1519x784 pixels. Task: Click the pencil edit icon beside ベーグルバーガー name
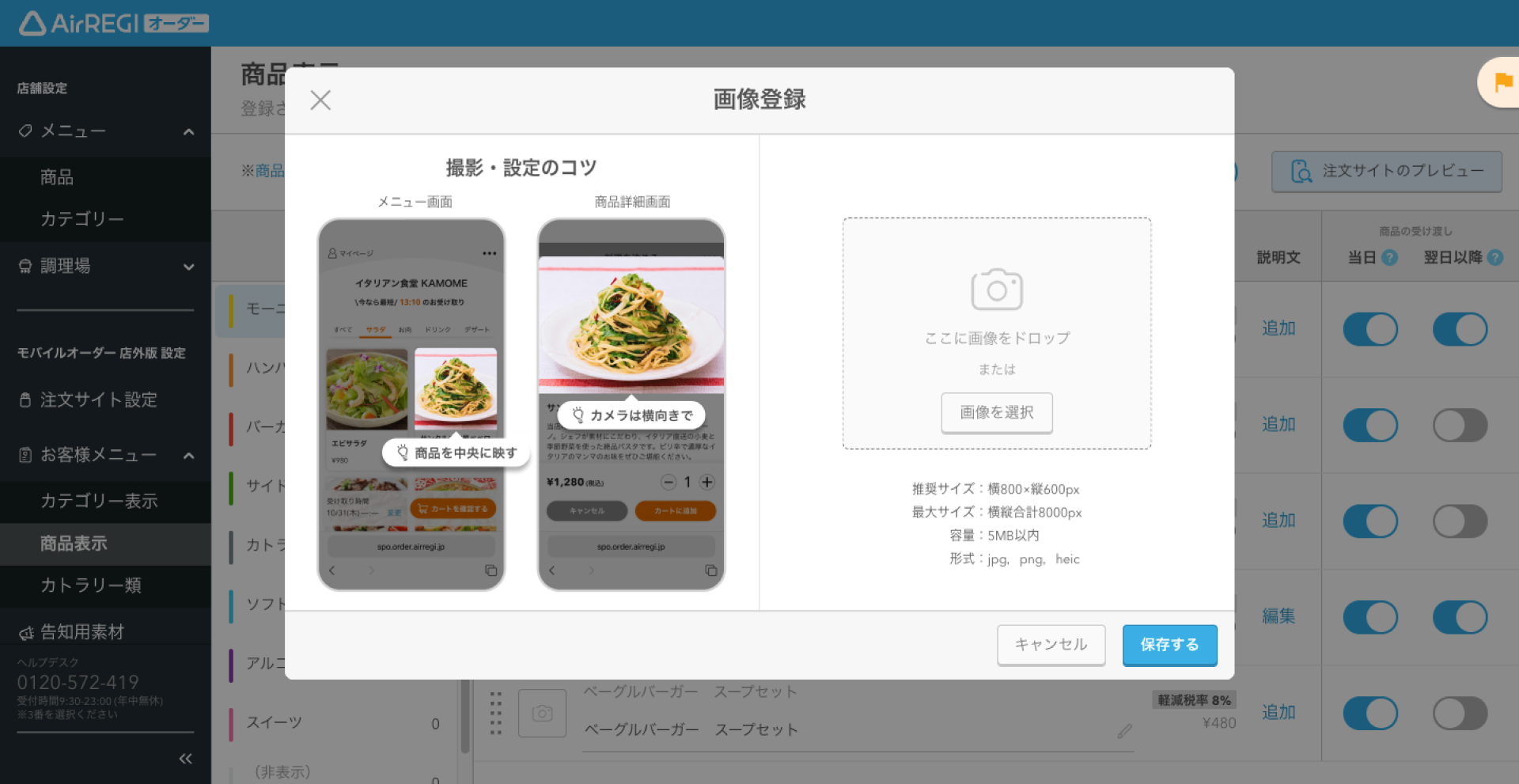point(1124,731)
